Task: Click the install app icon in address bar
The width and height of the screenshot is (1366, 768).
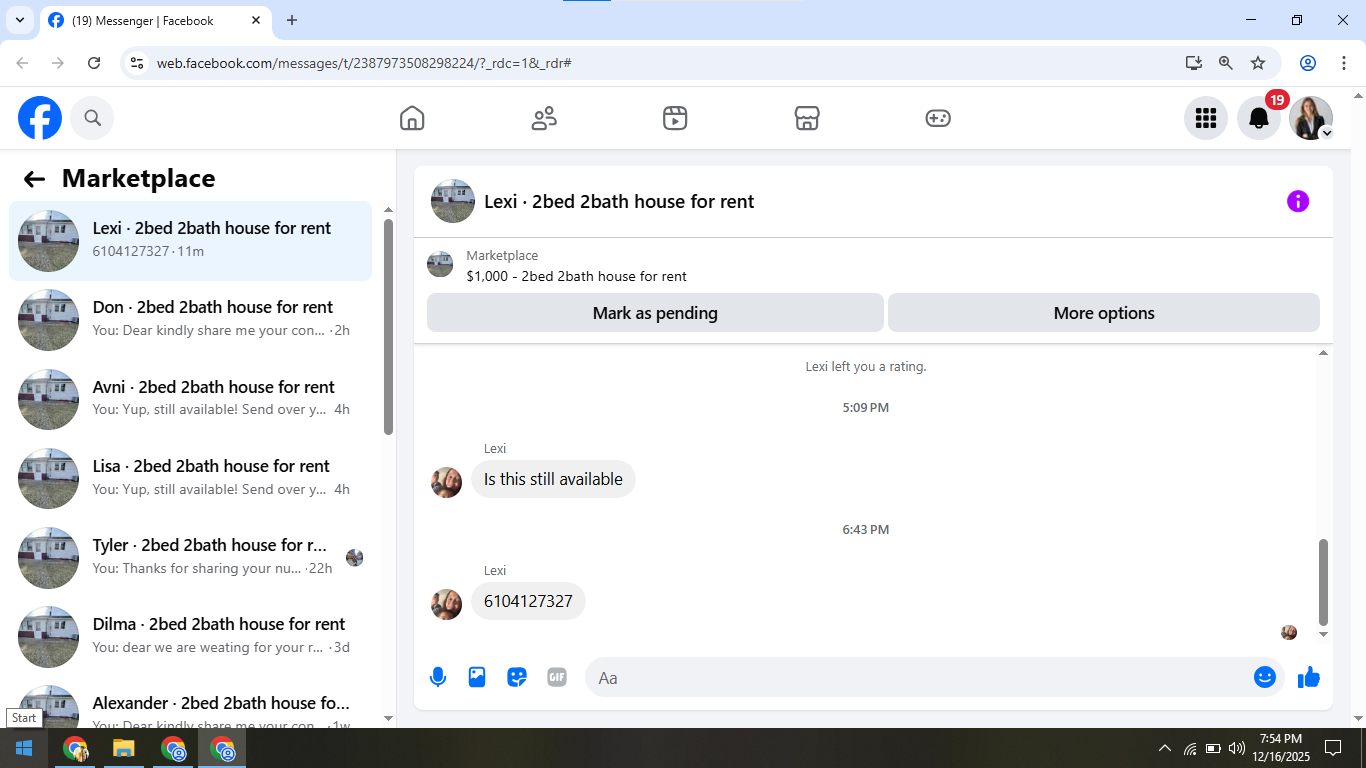Action: point(1193,63)
